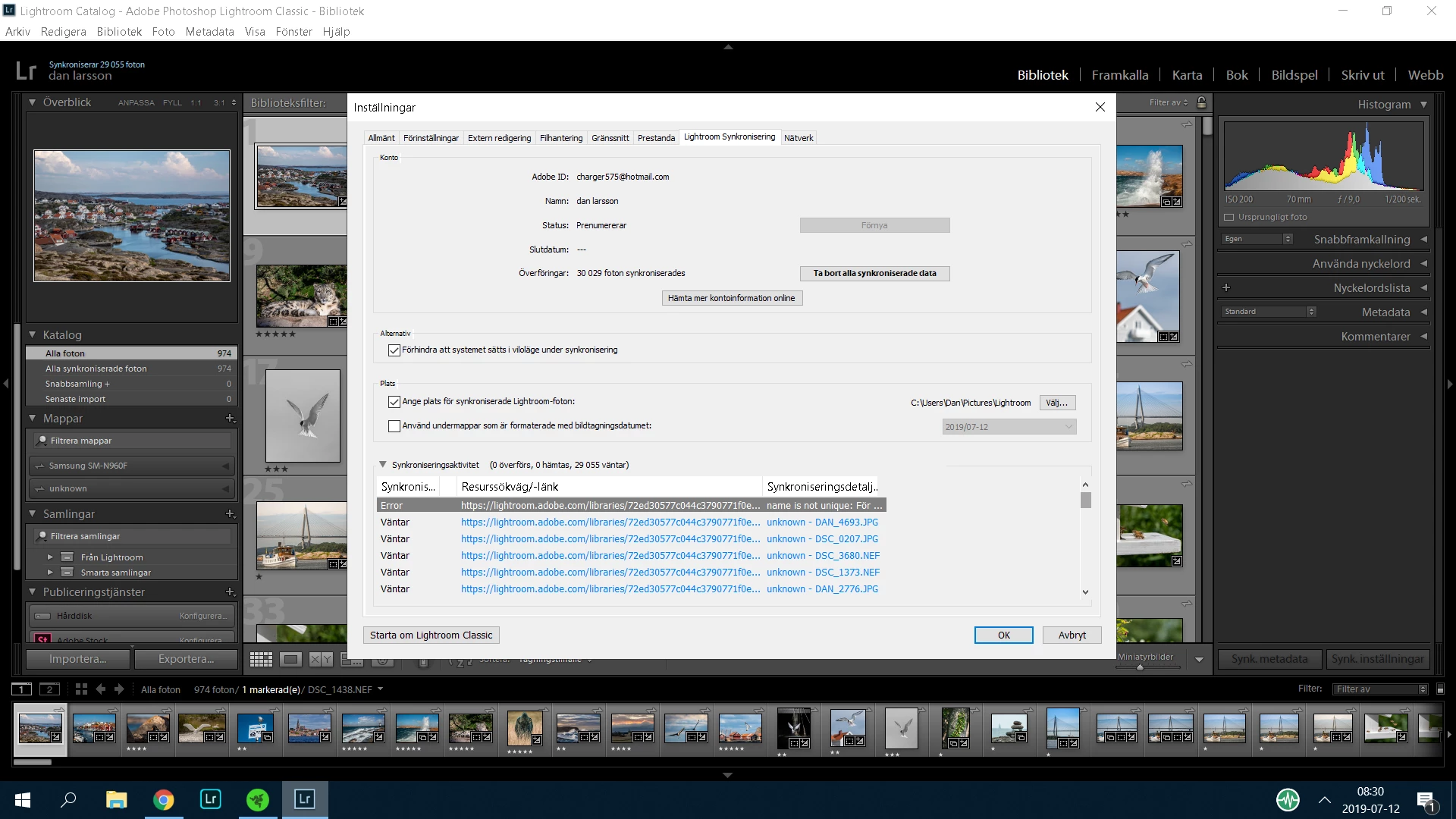Expand the Från Lightroom collection set
This screenshot has height=819, width=1456.
click(x=51, y=557)
